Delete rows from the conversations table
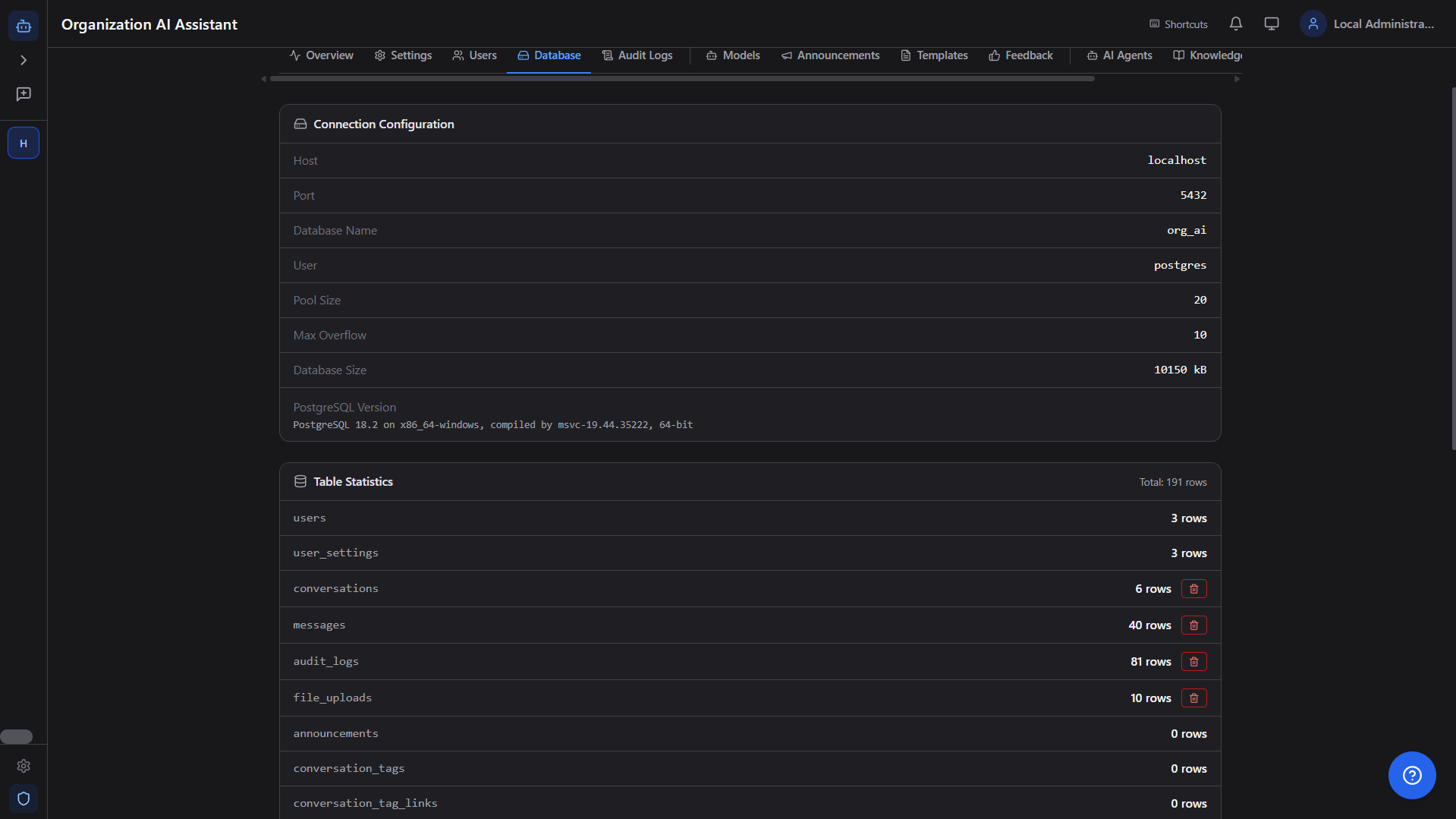The height and width of the screenshot is (819, 1456). tap(1193, 589)
